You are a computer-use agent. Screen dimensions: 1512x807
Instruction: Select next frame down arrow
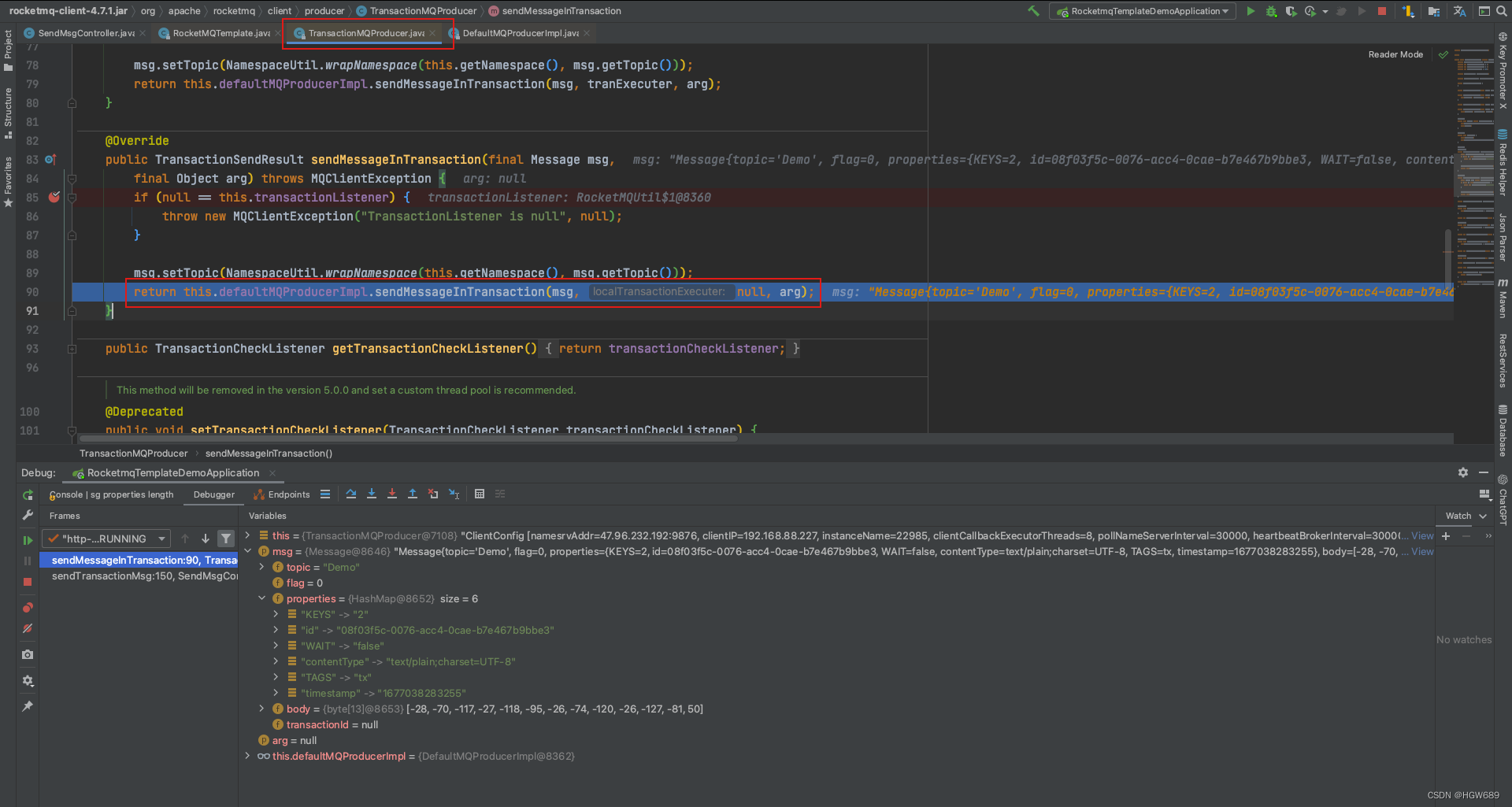pyautogui.click(x=206, y=539)
